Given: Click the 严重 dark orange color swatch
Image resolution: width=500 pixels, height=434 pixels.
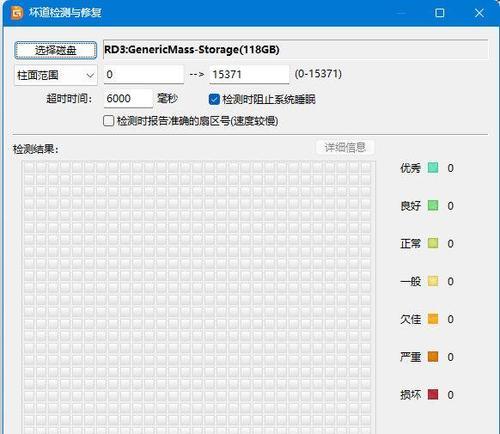Looking at the screenshot, I should 433,357.
